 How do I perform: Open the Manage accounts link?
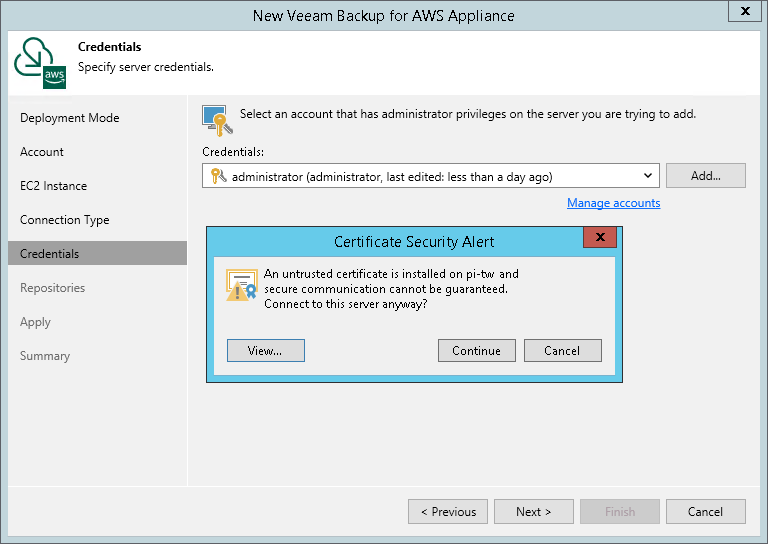point(613,203)
